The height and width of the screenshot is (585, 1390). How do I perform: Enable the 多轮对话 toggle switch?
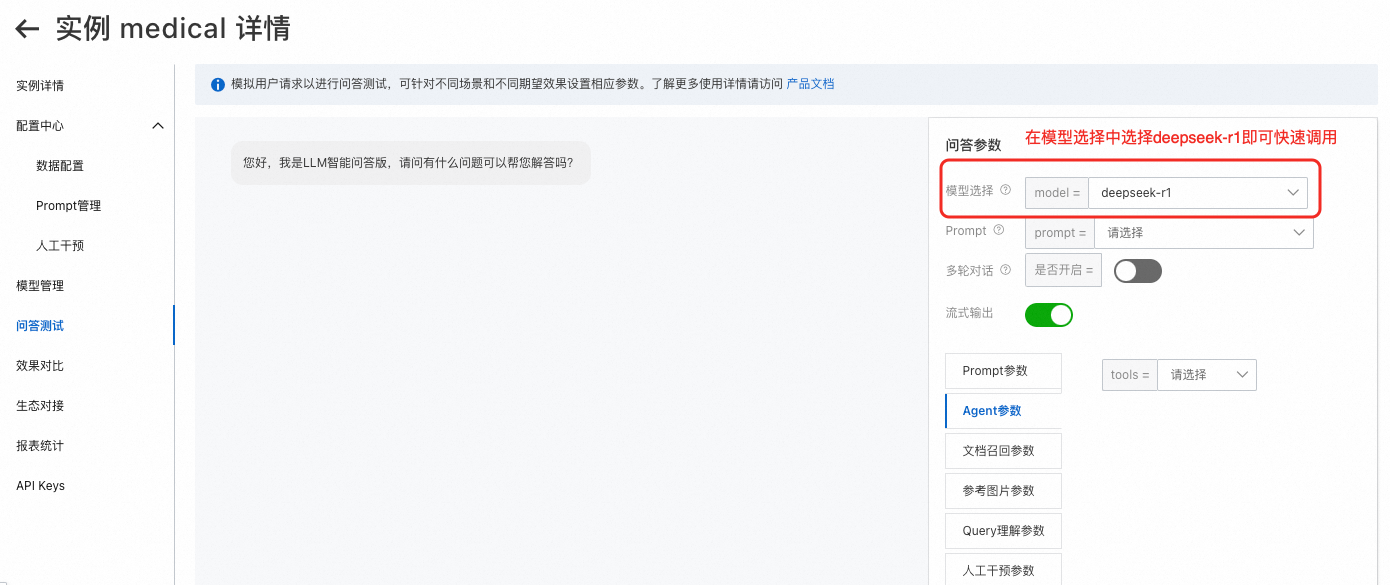pyautogui.click(x=1138, y=271)
